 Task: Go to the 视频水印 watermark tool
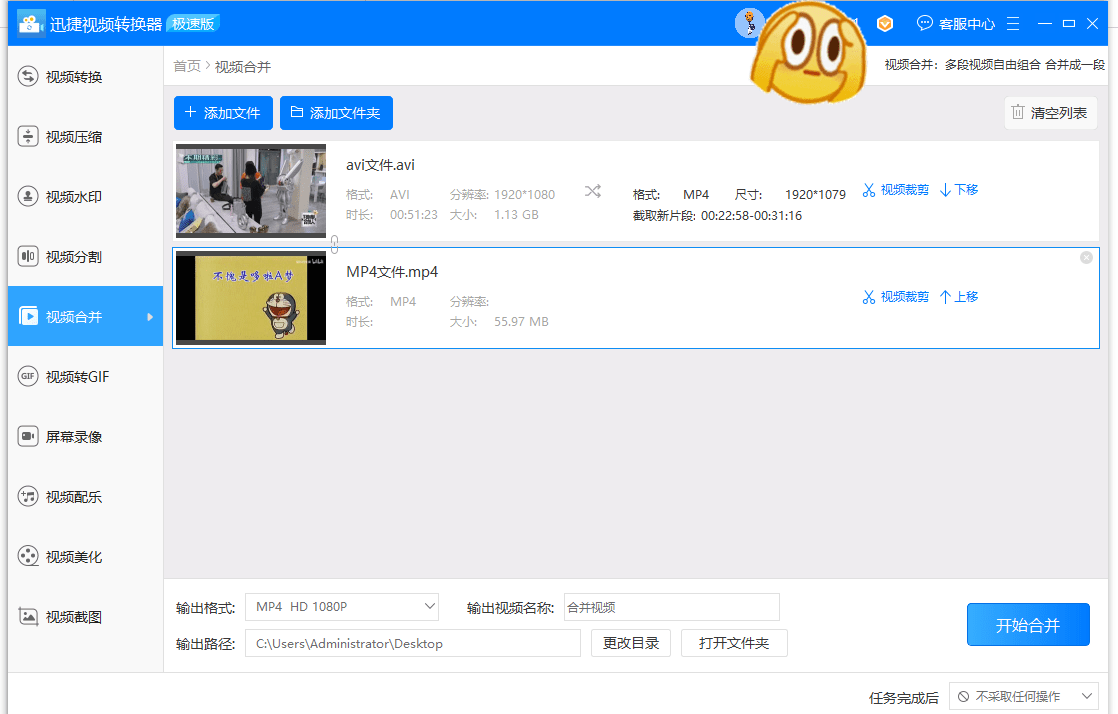coord(74,197)
